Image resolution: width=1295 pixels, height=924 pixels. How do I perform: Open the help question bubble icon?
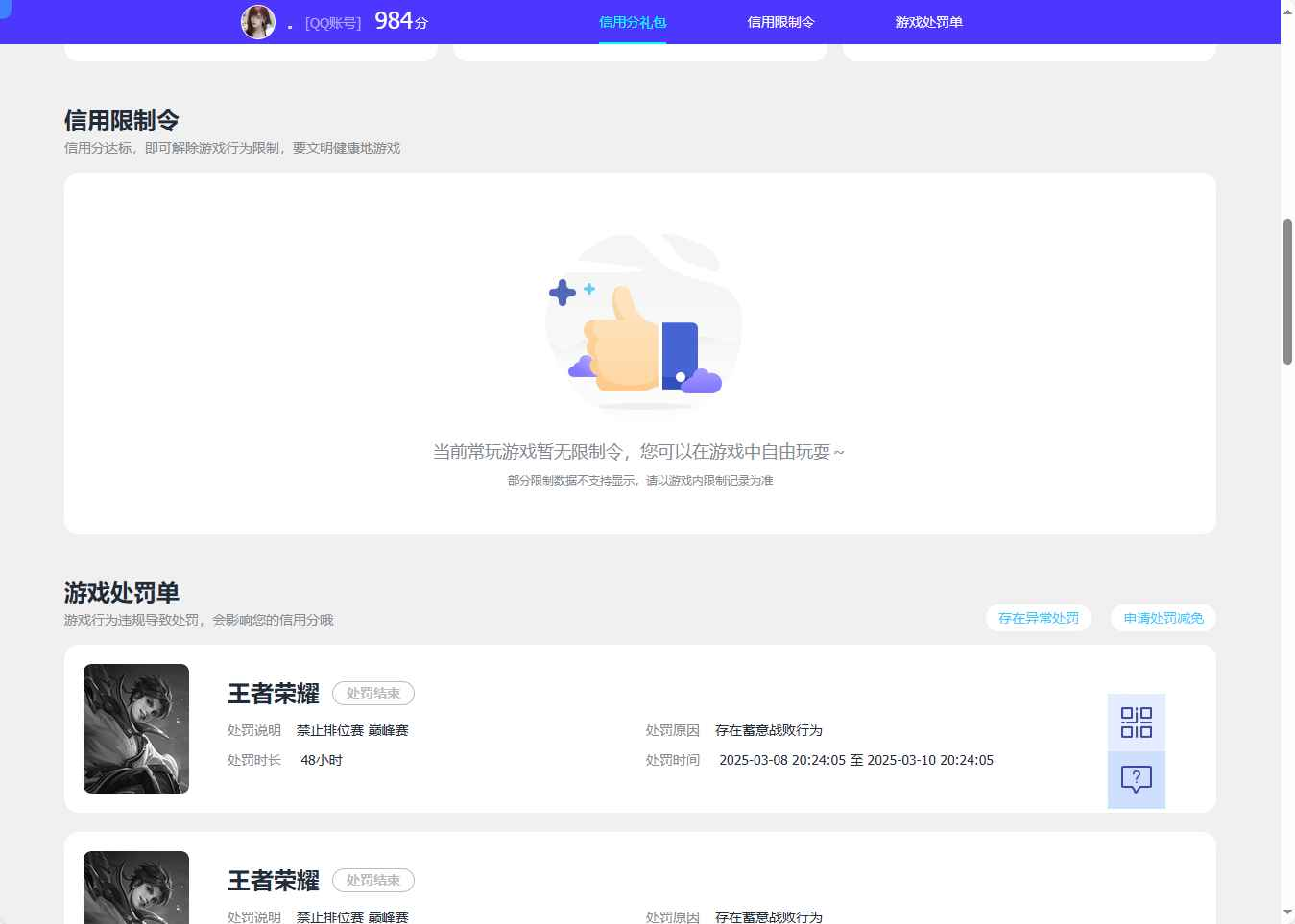[x=1136, y=779]
